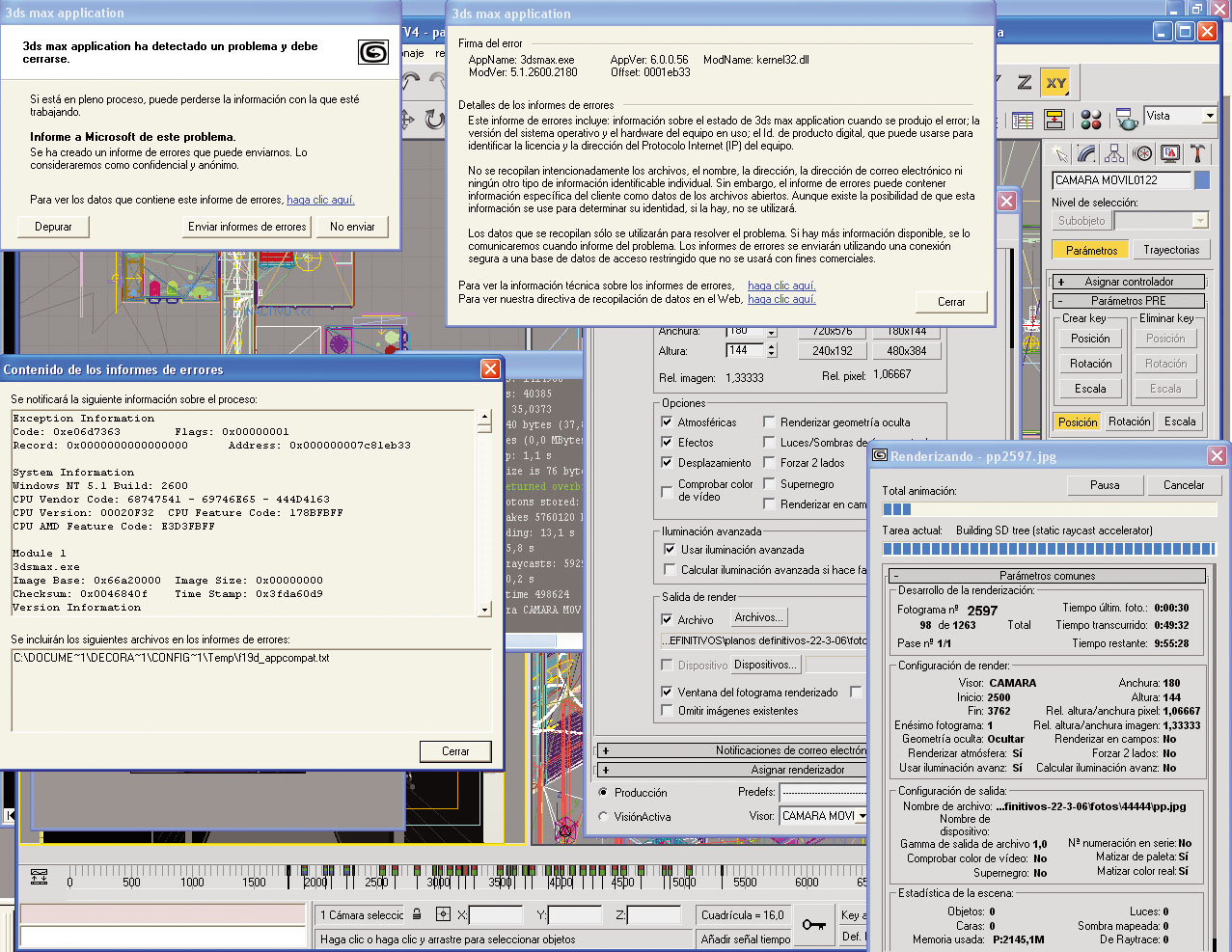The image size is (1232, 952).
Task: Click Pausa in the rendering dialog
Action: (x=1105, y=485)
